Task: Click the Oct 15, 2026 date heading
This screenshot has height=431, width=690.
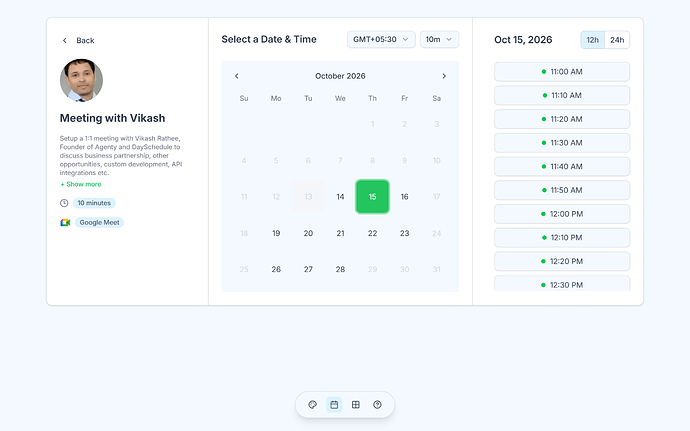Action: (x=523, y=40)
